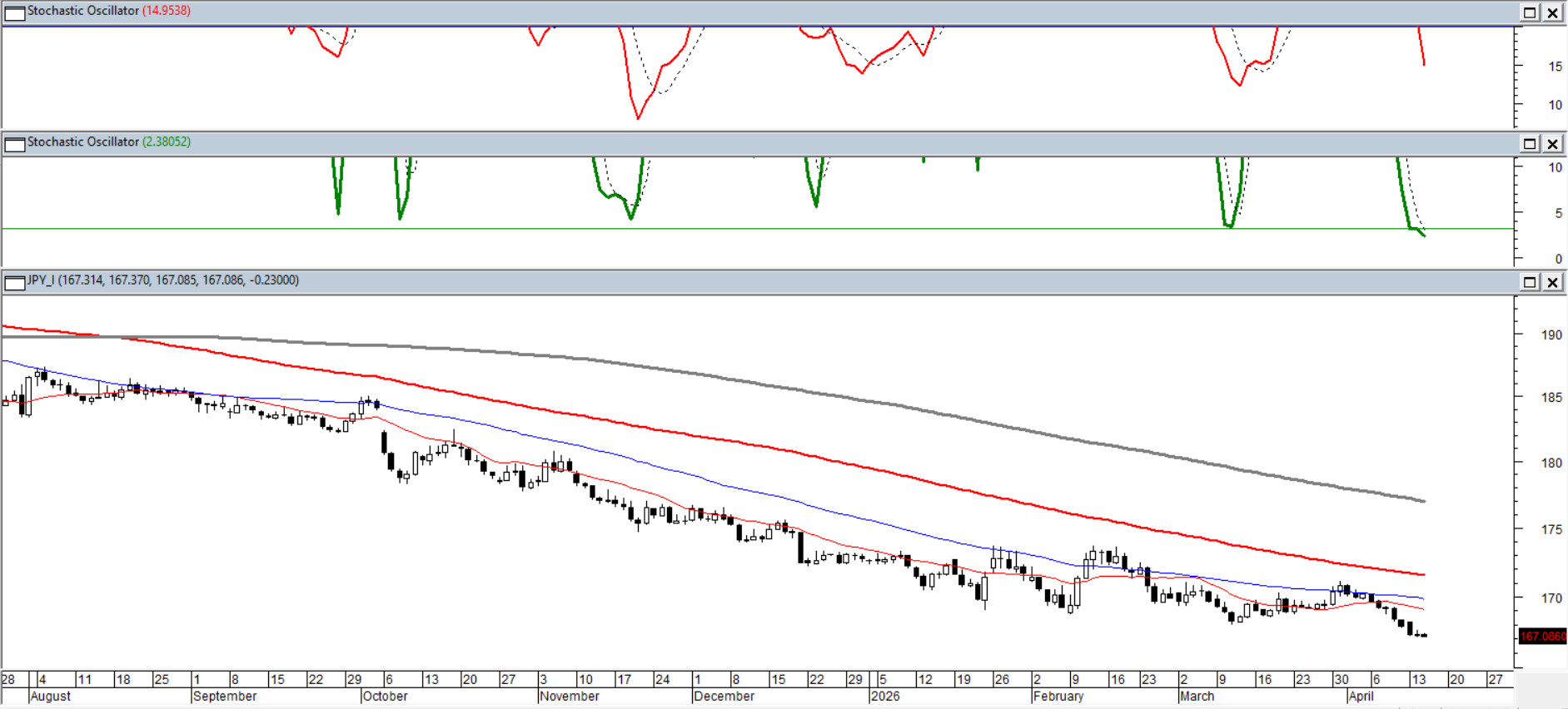
Task: Open the control-menu icon of Stochastic Oscillator (2.38052)
Action: (14, 144)
